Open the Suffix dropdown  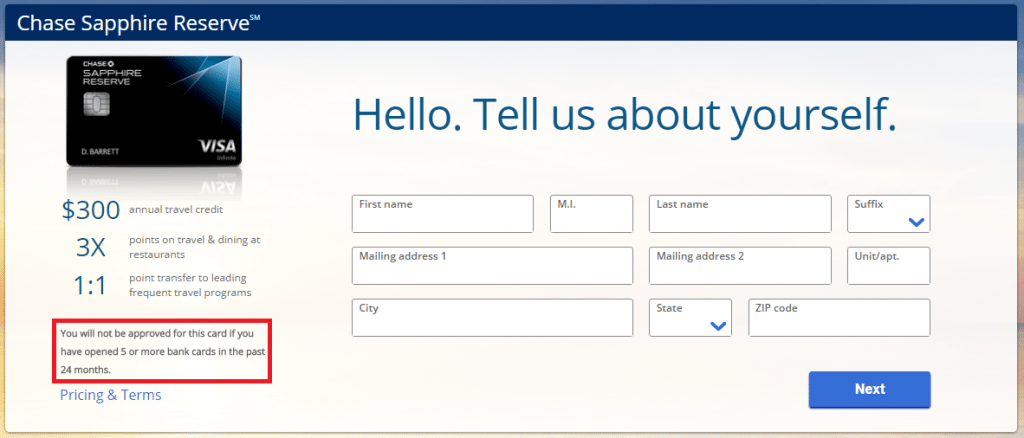888,213
